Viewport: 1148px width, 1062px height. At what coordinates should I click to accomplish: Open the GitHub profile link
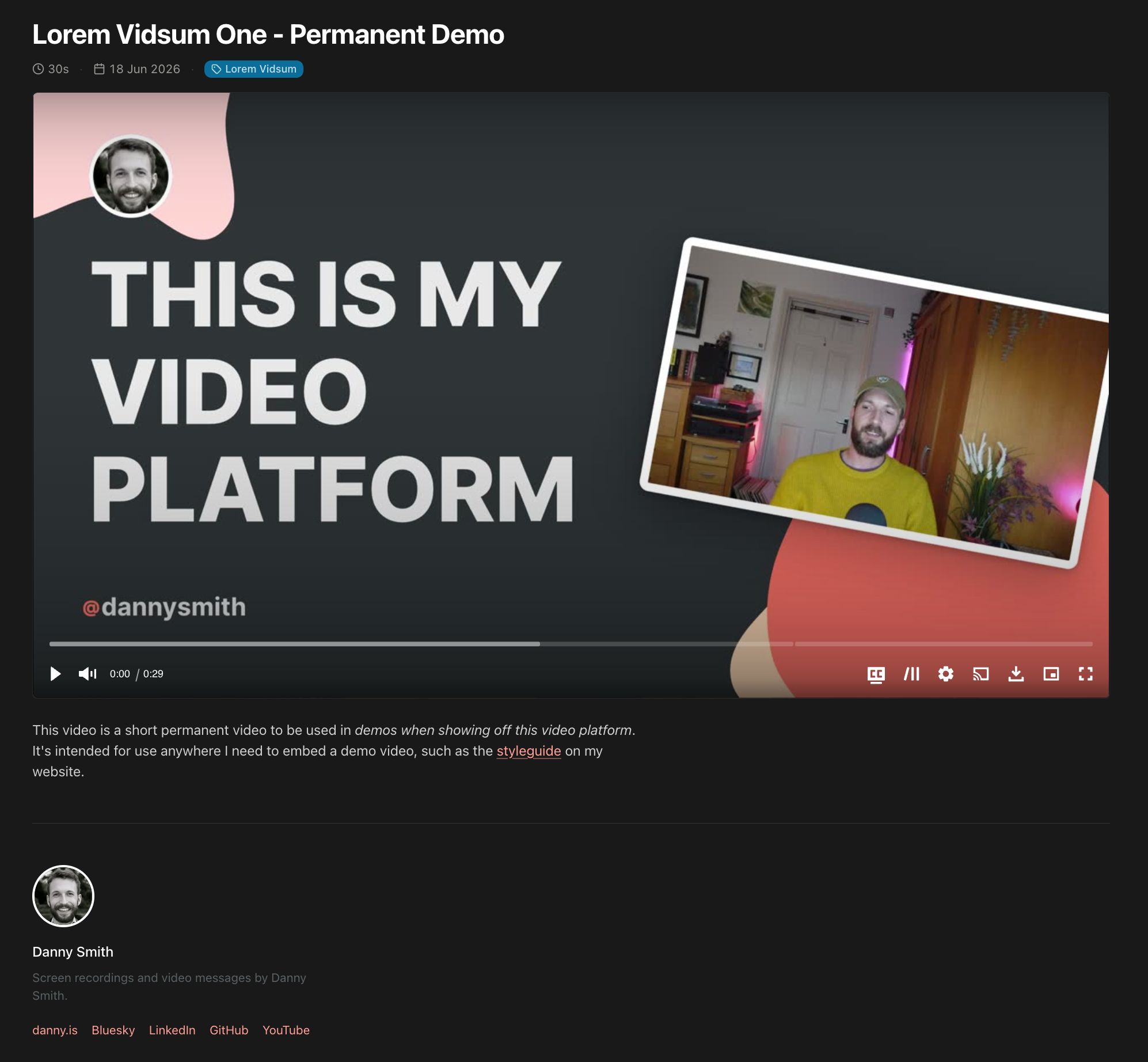tap(229, 1030)
